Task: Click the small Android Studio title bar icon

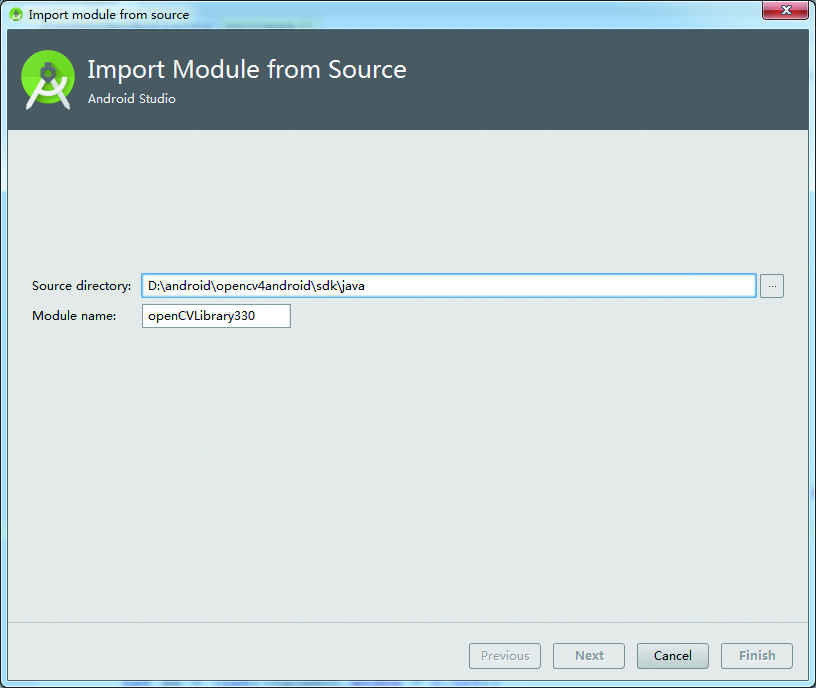Action: [16, 15]
